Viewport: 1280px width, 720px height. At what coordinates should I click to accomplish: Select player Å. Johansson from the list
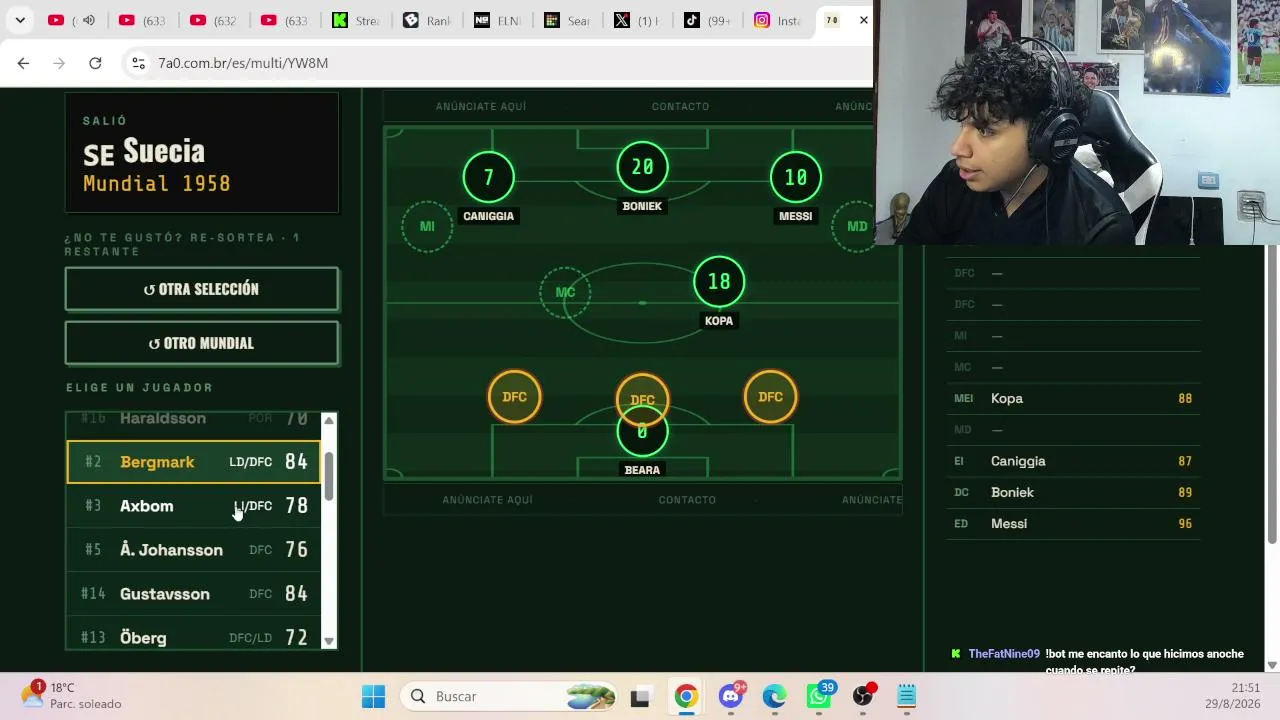click(193, 550)
